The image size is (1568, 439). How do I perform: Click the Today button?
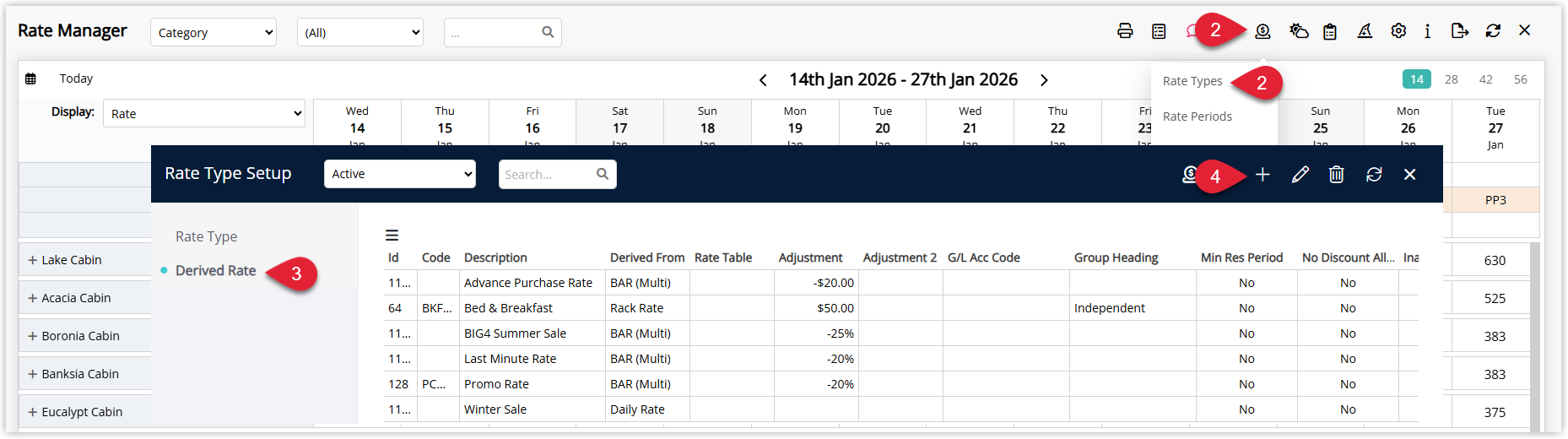click(x=76, y=79)
